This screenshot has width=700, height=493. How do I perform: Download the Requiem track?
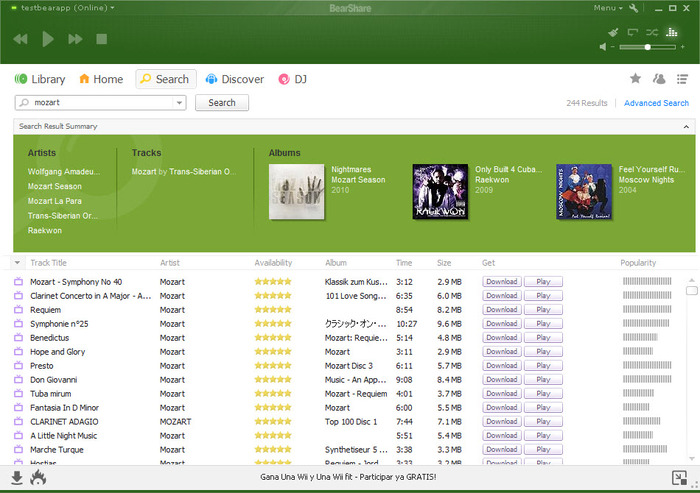pyautogui.click(x=502, y=309)
